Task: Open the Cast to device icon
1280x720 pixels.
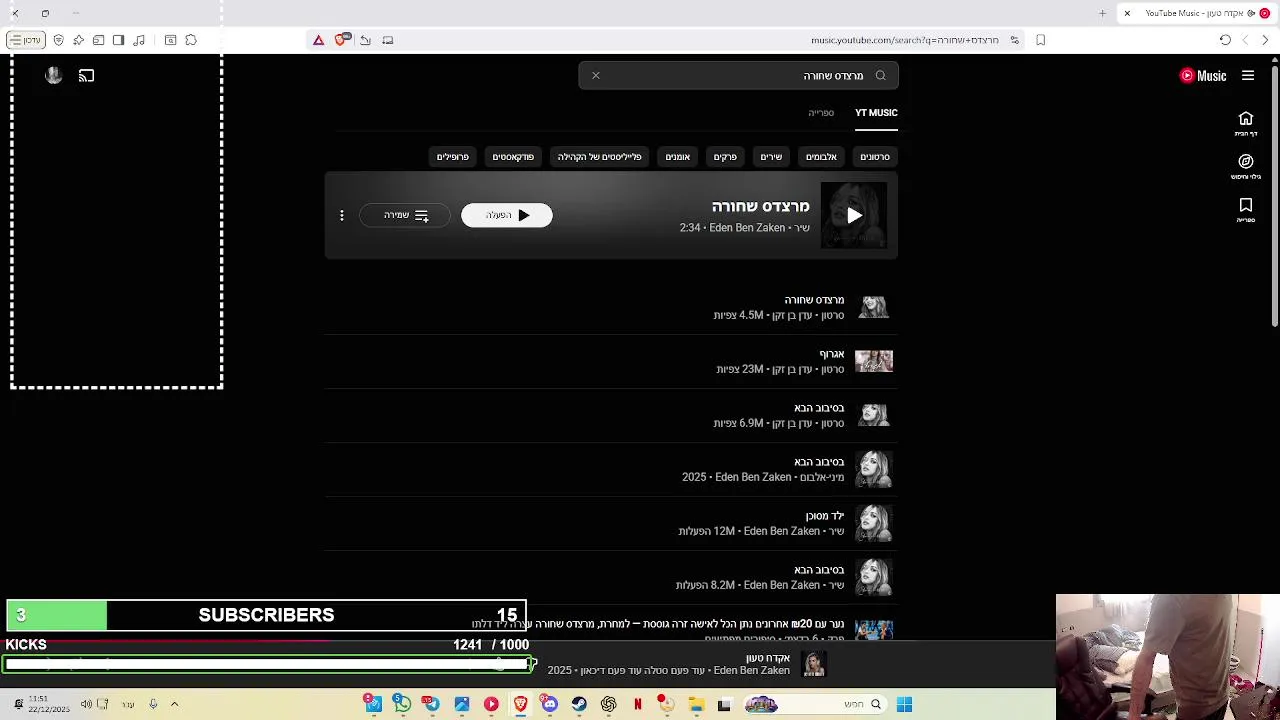Action: coord(87,76)
